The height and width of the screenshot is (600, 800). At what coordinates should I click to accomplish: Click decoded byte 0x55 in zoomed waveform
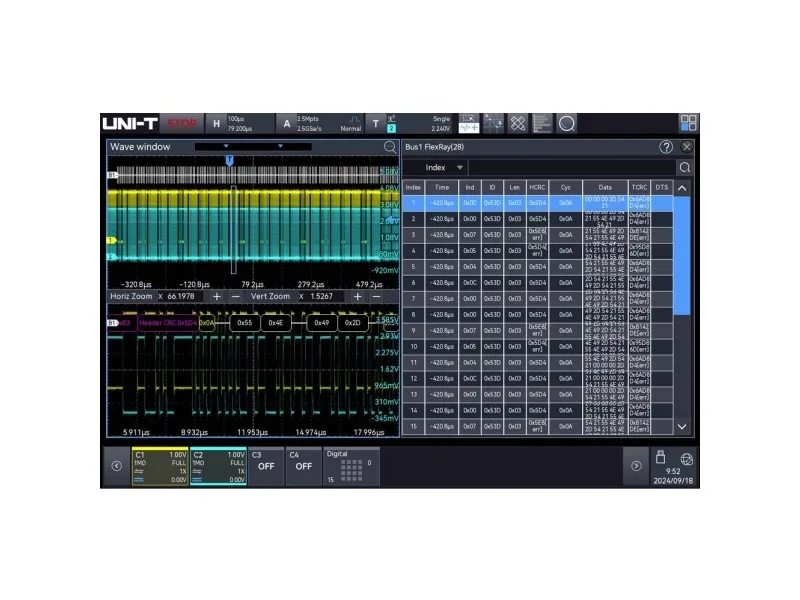tap(245, 323)
